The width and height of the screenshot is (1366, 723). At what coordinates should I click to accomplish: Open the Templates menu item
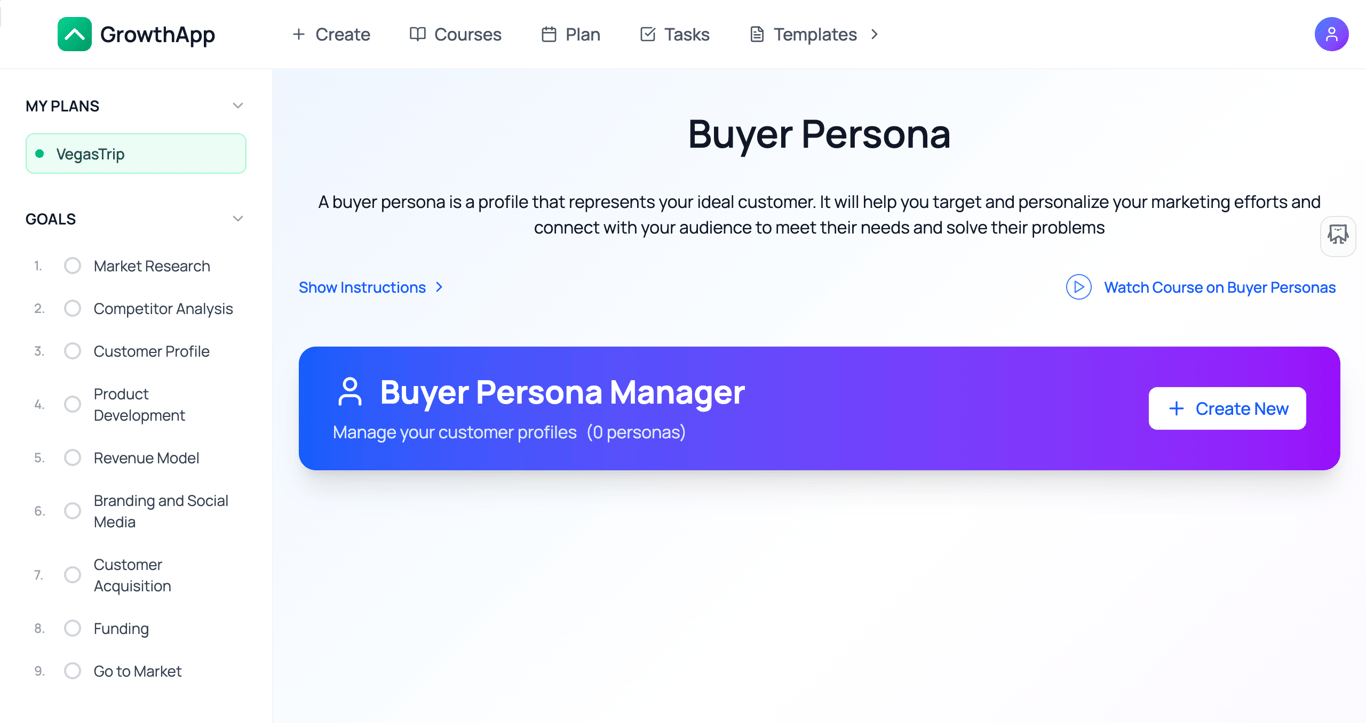tap(803, 34)
